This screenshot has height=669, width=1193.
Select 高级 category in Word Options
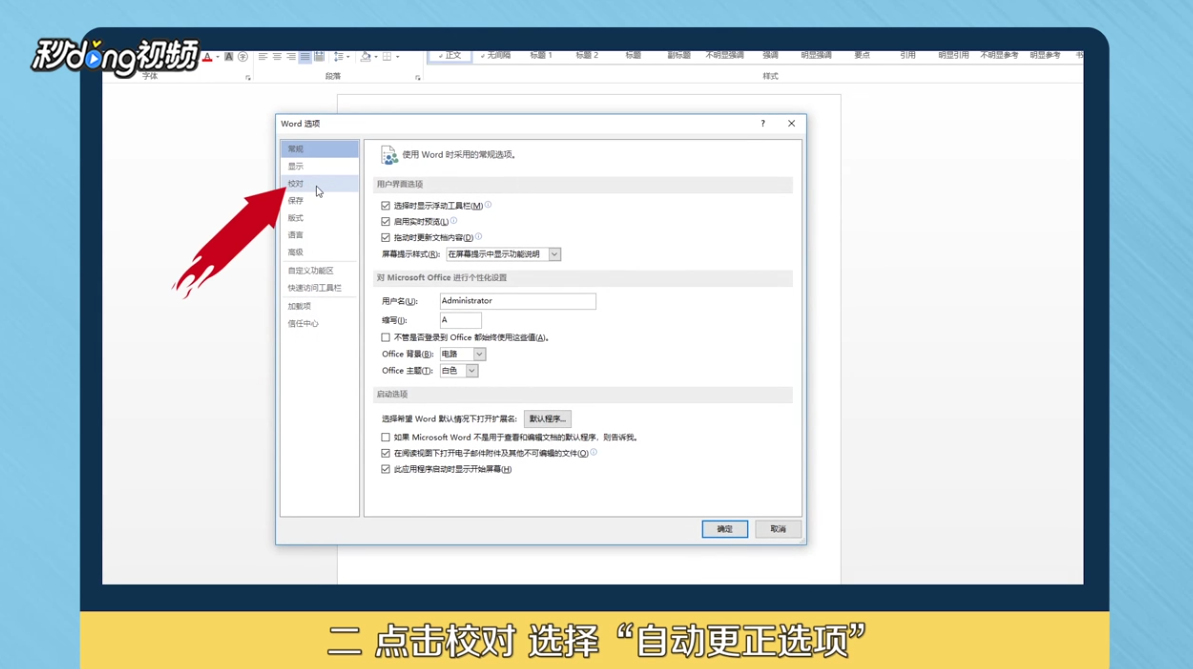pyautogui.click(x=320, y=252)
